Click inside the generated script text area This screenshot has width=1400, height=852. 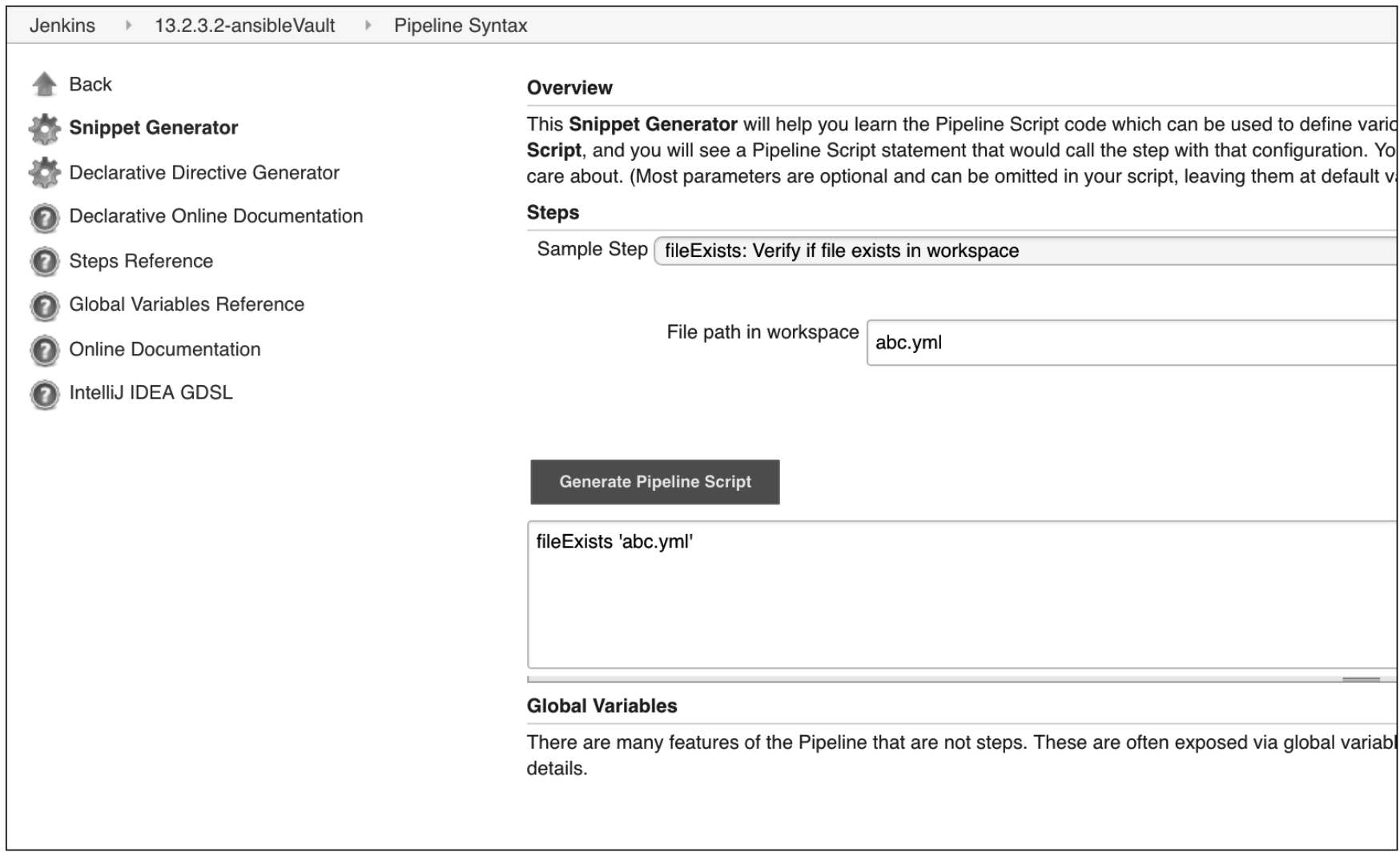click(962, 595)
